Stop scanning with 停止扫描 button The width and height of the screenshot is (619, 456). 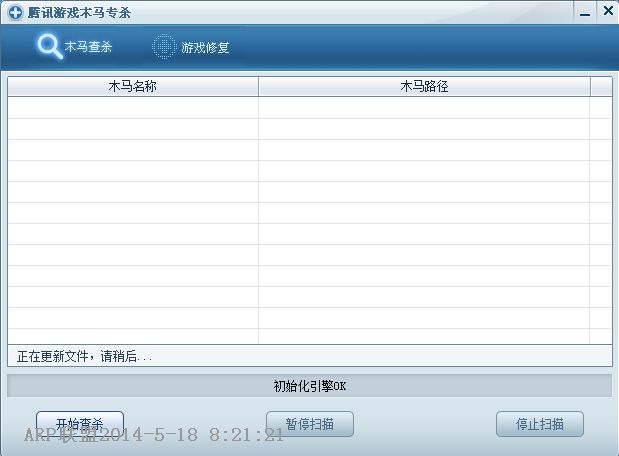(540, 424)
